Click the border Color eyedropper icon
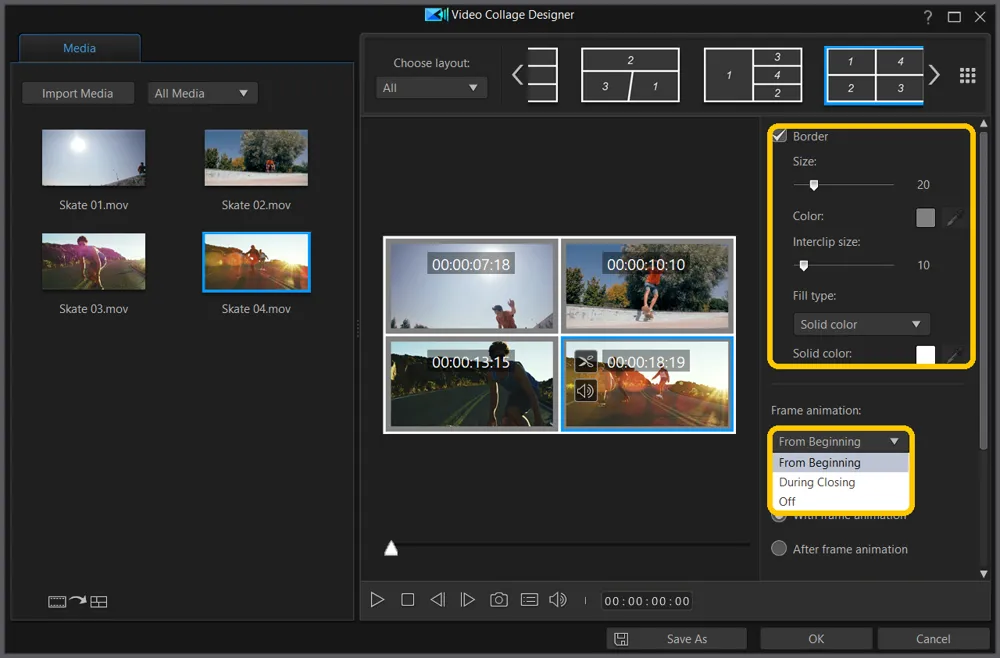 [955, 217]
